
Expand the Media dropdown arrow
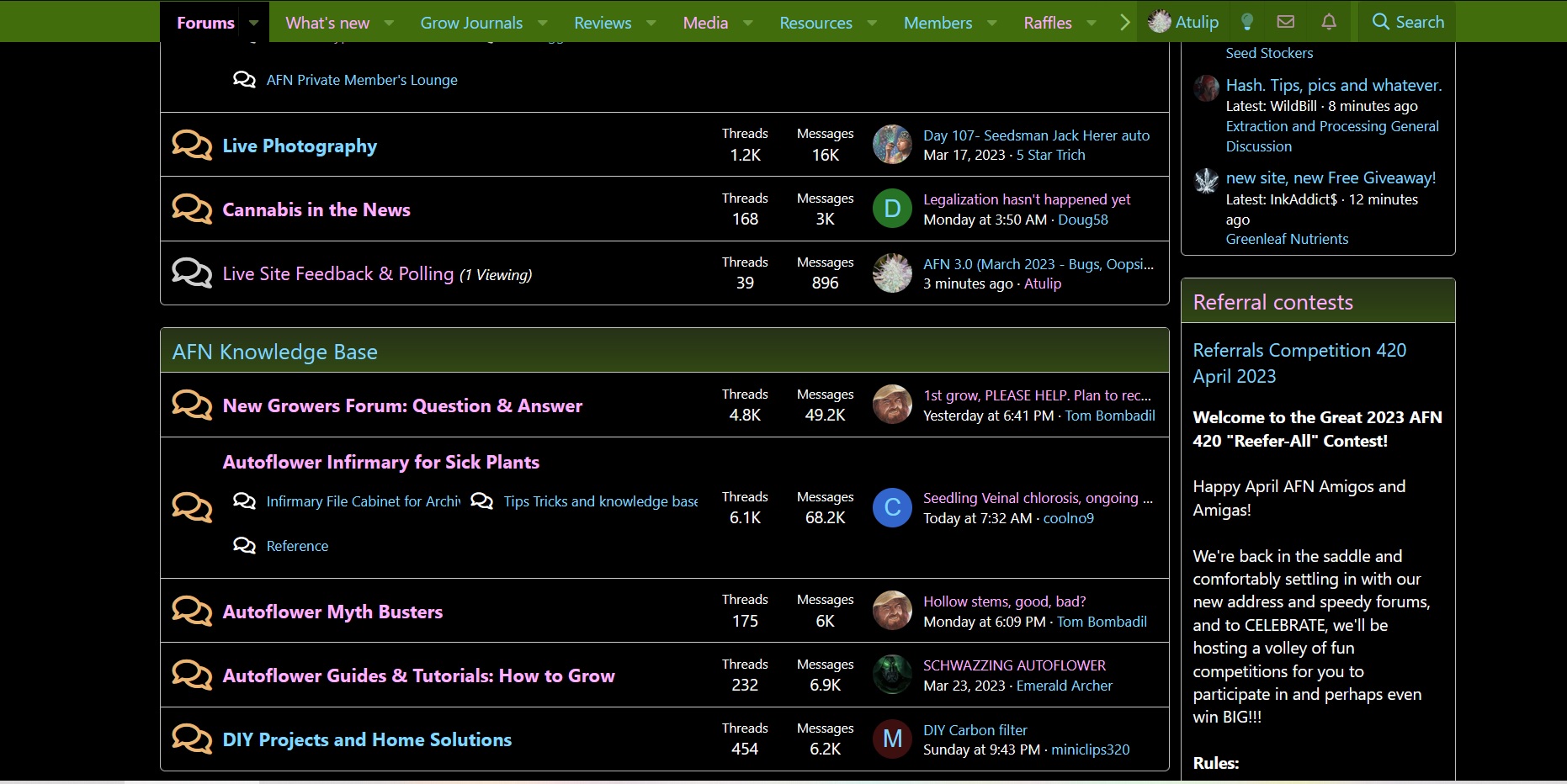pos(747,23)
